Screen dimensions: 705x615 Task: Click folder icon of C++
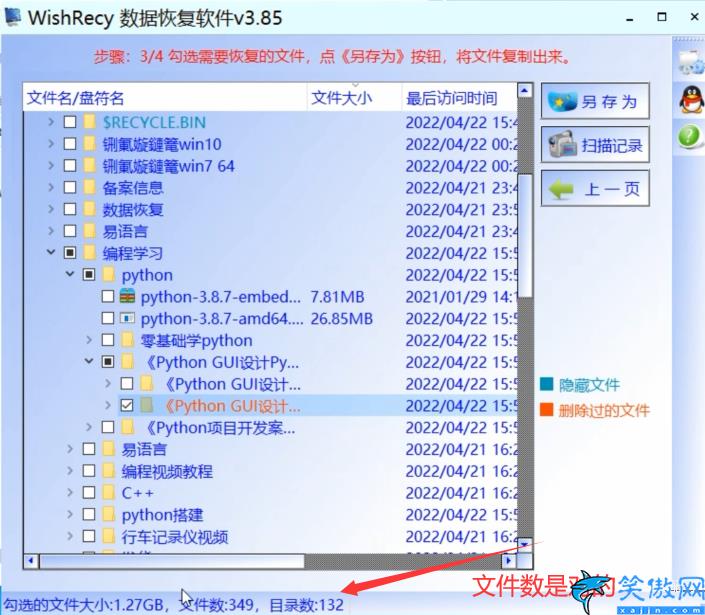tap(108, 492)
